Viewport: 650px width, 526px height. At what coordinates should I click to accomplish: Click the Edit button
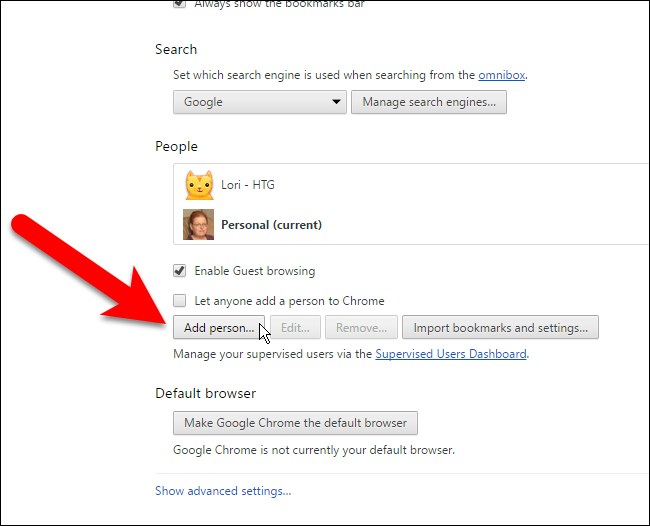295,327
